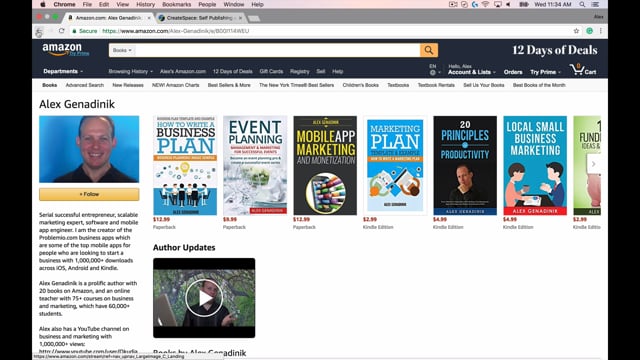Viewport: 640px width, 360px height.
Task: Open Sell Us Your Books link
Action: tap(484, 85)
